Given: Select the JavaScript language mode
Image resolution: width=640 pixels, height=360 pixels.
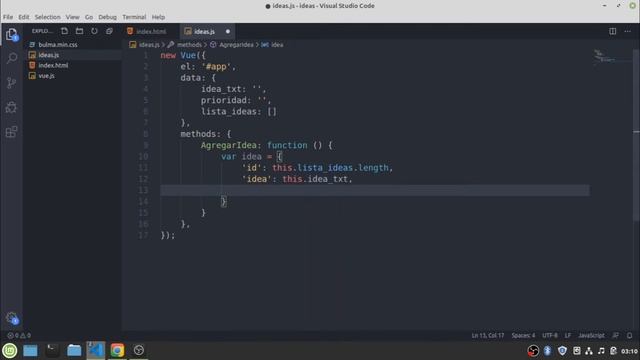Looking at the screenshot, I should [591, 336].
